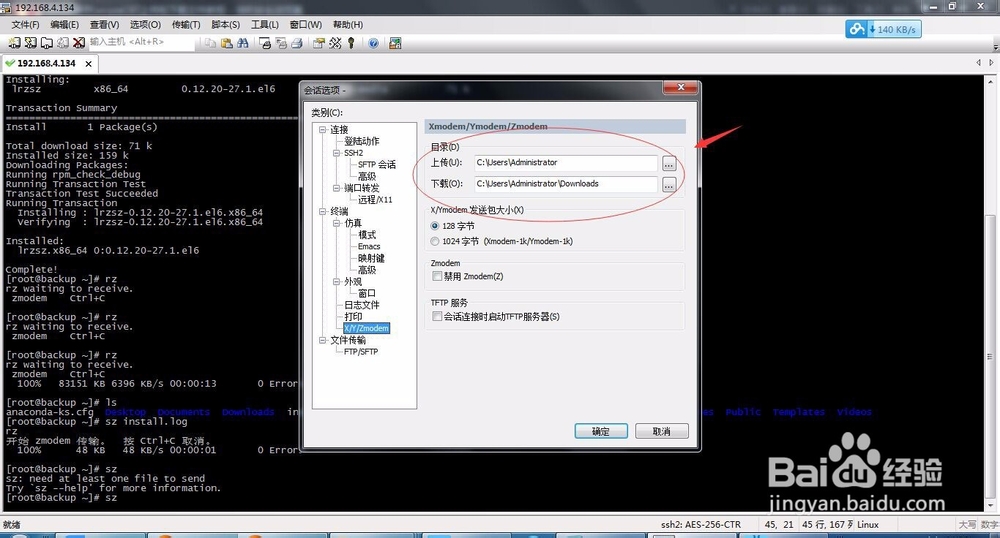Image resolution: width=1000 pixels, height=538 pixels.
Task: Select SFTP 会话 in the category tree
Action: pyautogui.click(x=376, y=164)
